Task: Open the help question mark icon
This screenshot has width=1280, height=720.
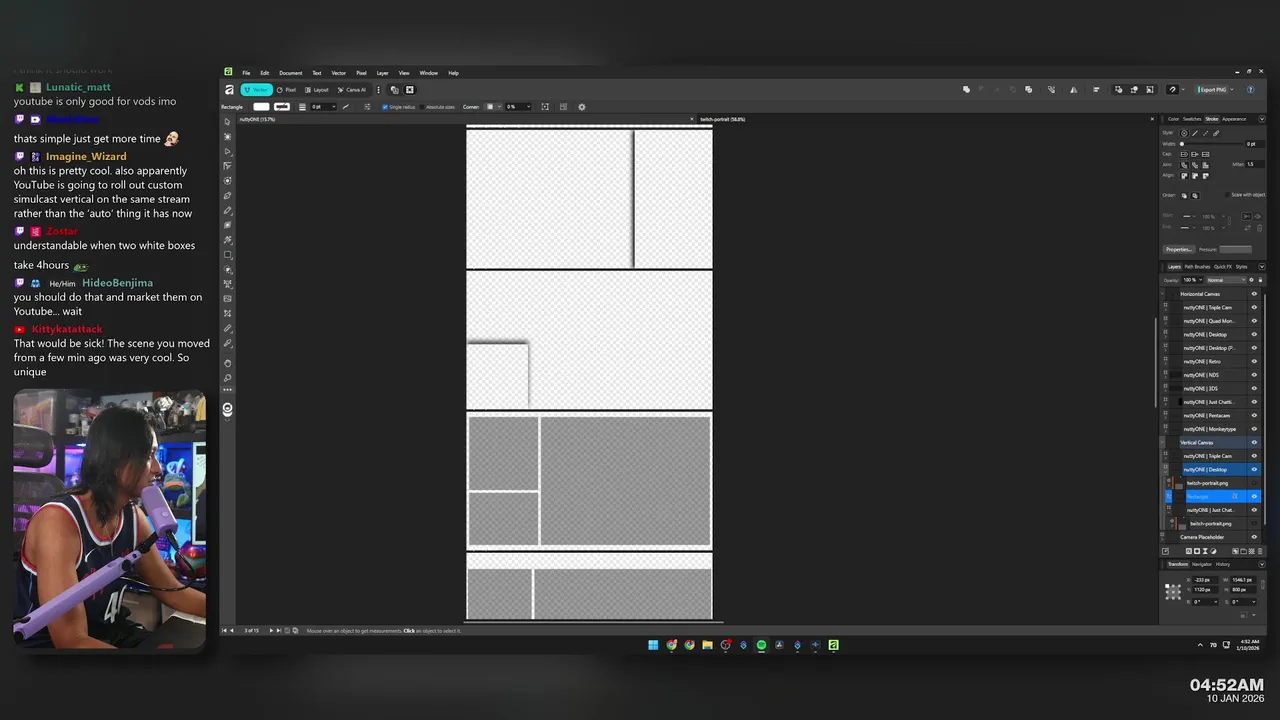Action: click(1250, 89)
